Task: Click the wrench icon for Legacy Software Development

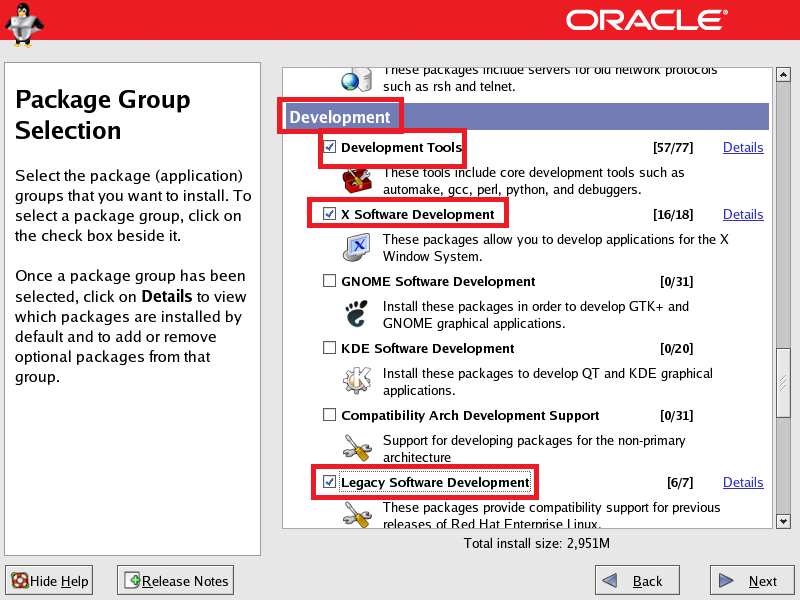Action: pos(357,514)
